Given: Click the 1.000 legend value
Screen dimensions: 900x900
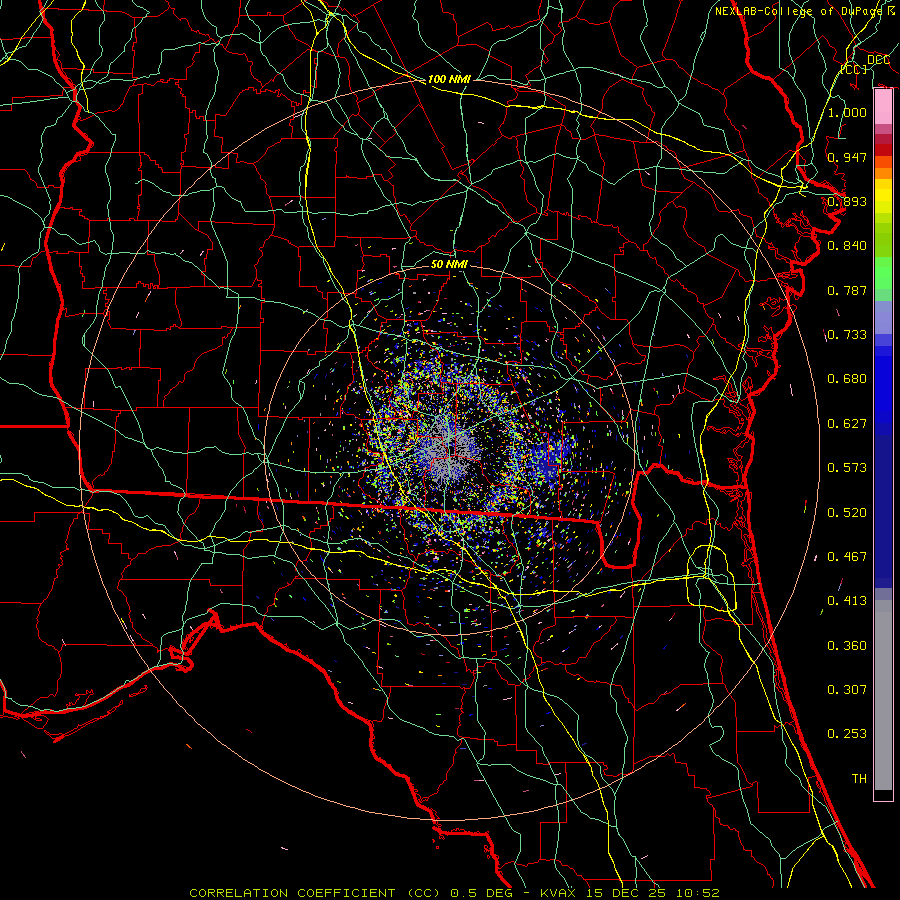Looking at the screenshot, I should (x=847, y=112).
